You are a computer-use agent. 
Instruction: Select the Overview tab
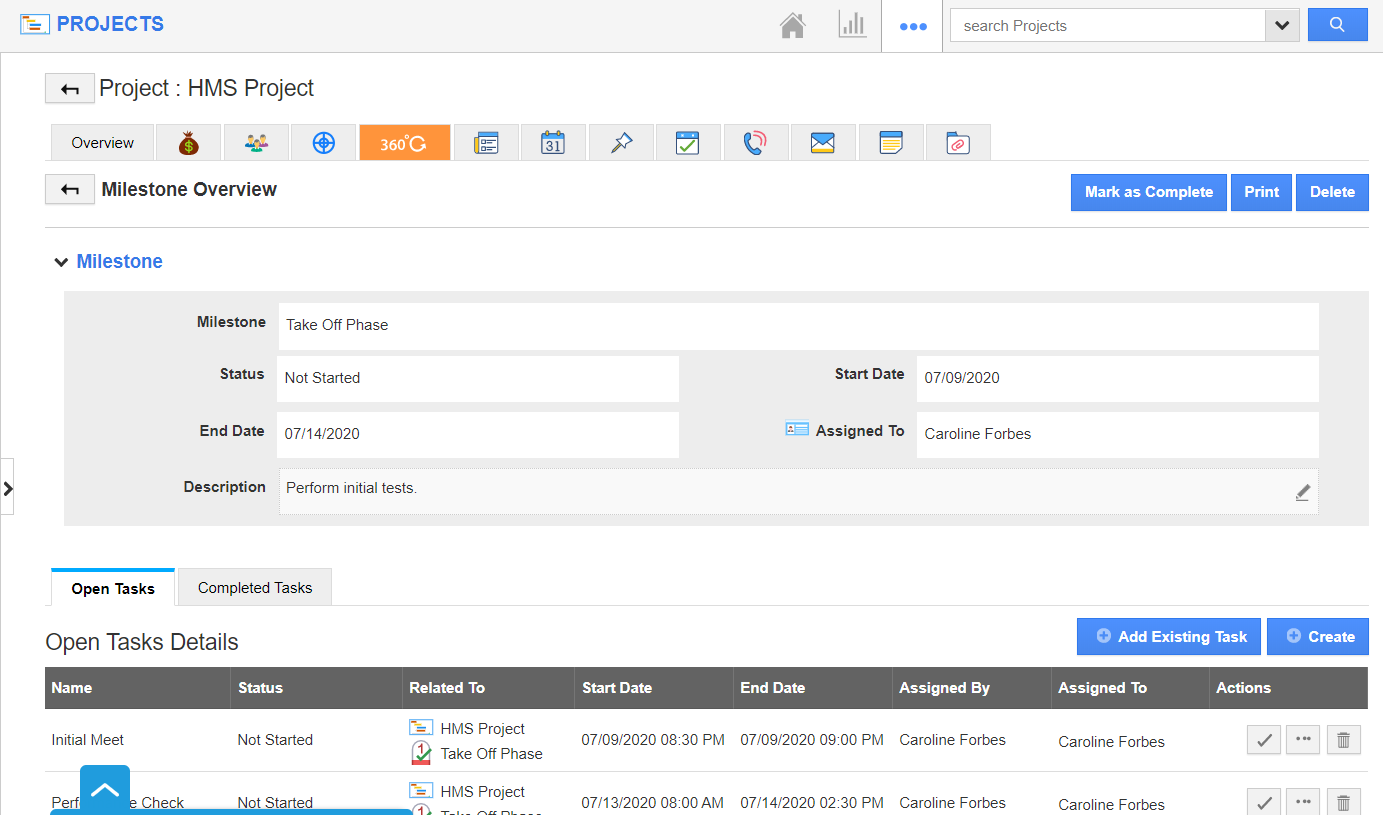click(102, 143)
